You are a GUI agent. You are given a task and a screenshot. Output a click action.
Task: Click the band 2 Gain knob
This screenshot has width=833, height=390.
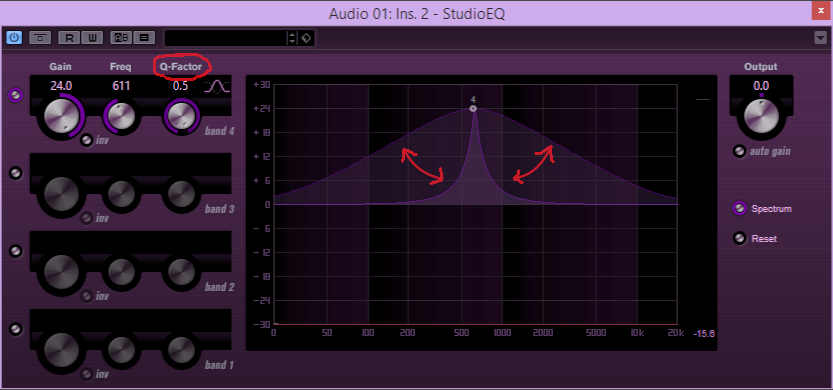(x=61, y=272)
